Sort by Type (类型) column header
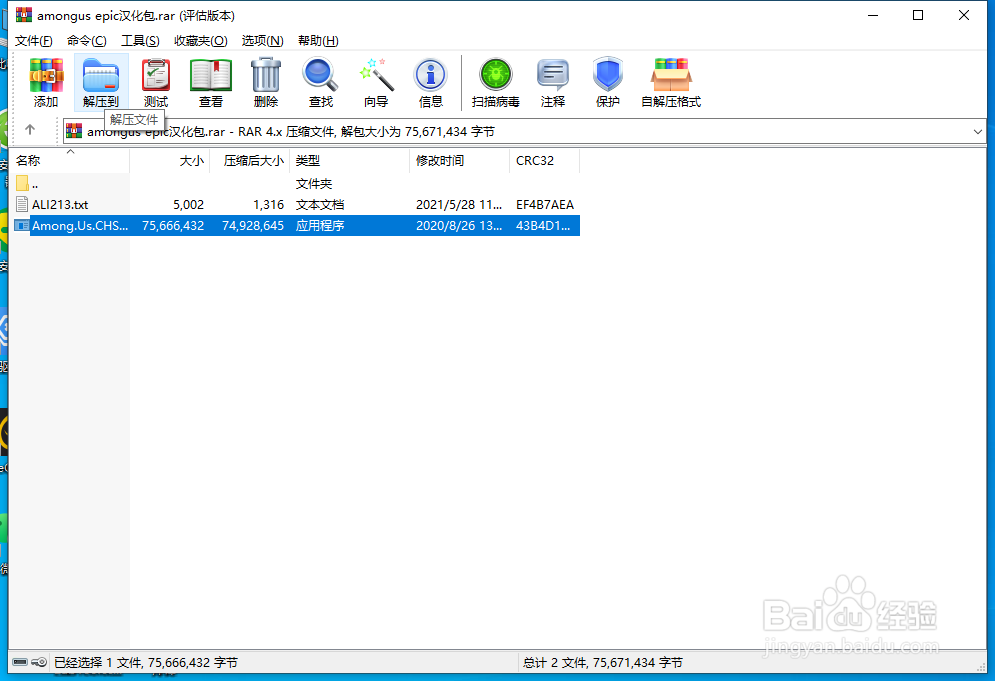 (350, 161)
